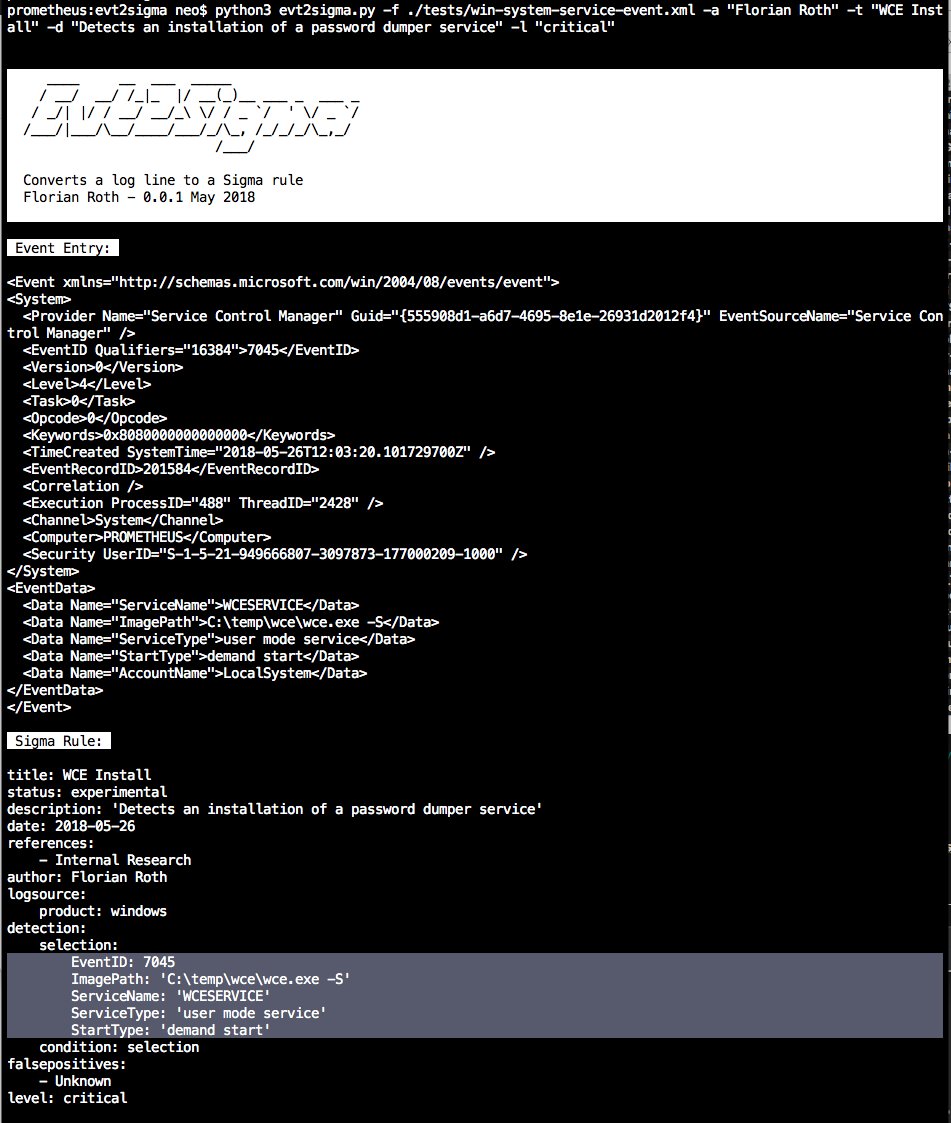Click the <Correlation /> line
Viewport: 951px width, 1123px height.
click(83, 486)
